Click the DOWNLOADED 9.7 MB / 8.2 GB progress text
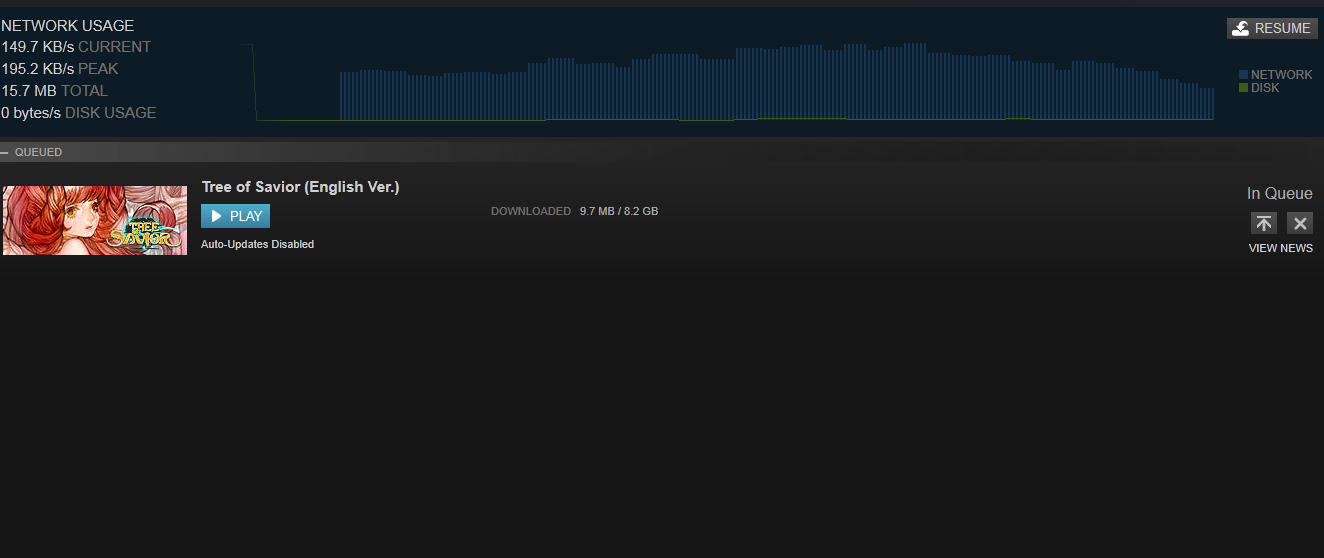The image size is (1324, 558). (x=574, y=211)
